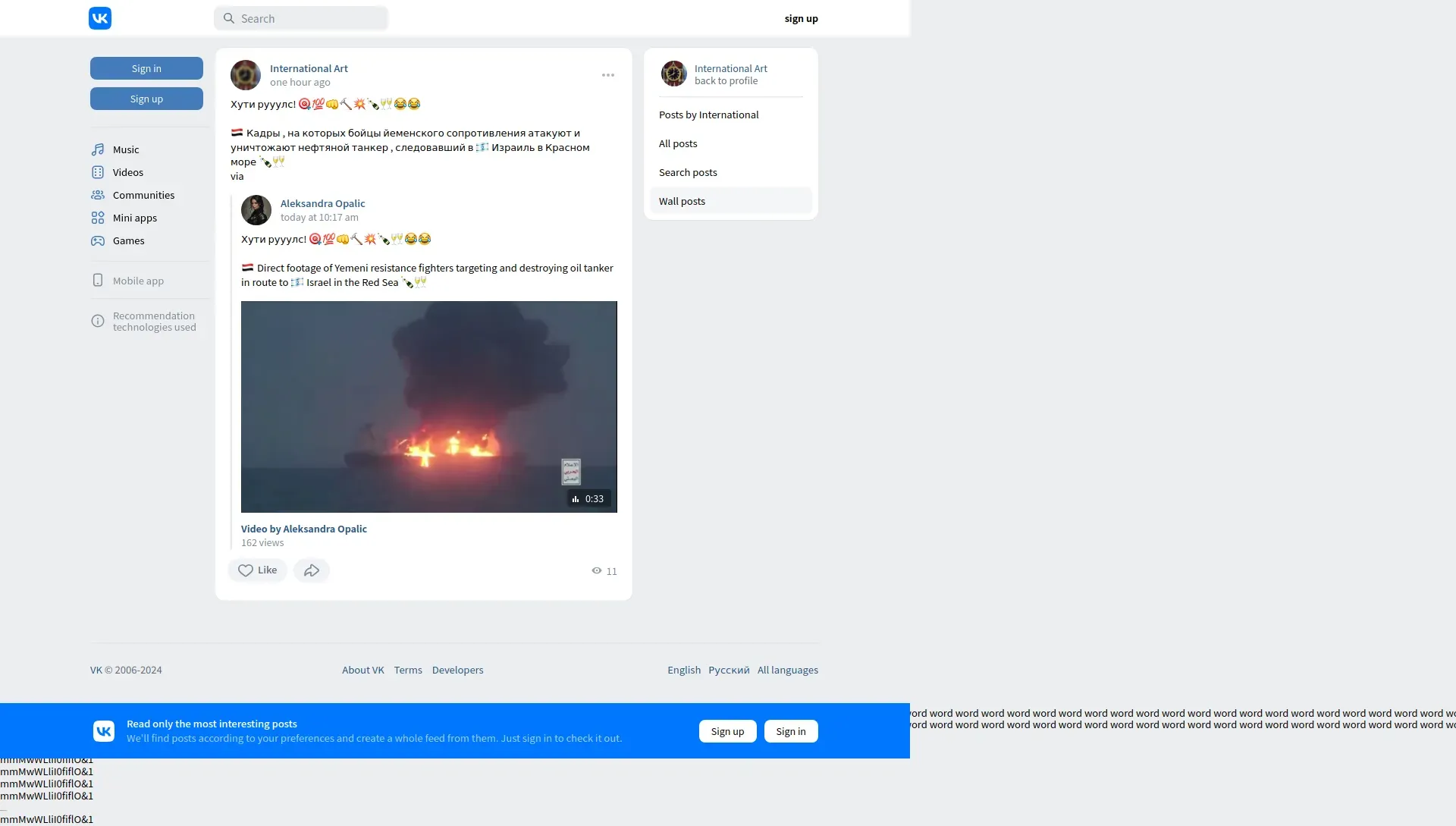This screenshot has width=1456, height=826.
Task: Click the VK logo in header
Action: (100, 18)
